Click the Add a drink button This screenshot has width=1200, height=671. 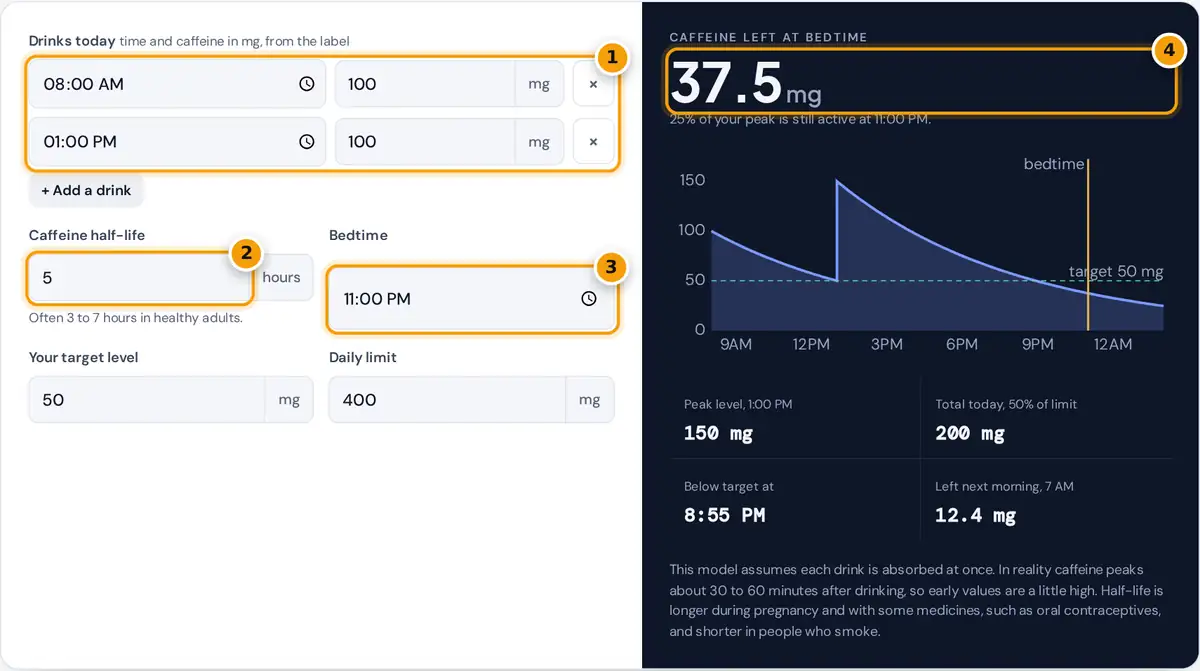pyautogui.click(x=86, y=190)
